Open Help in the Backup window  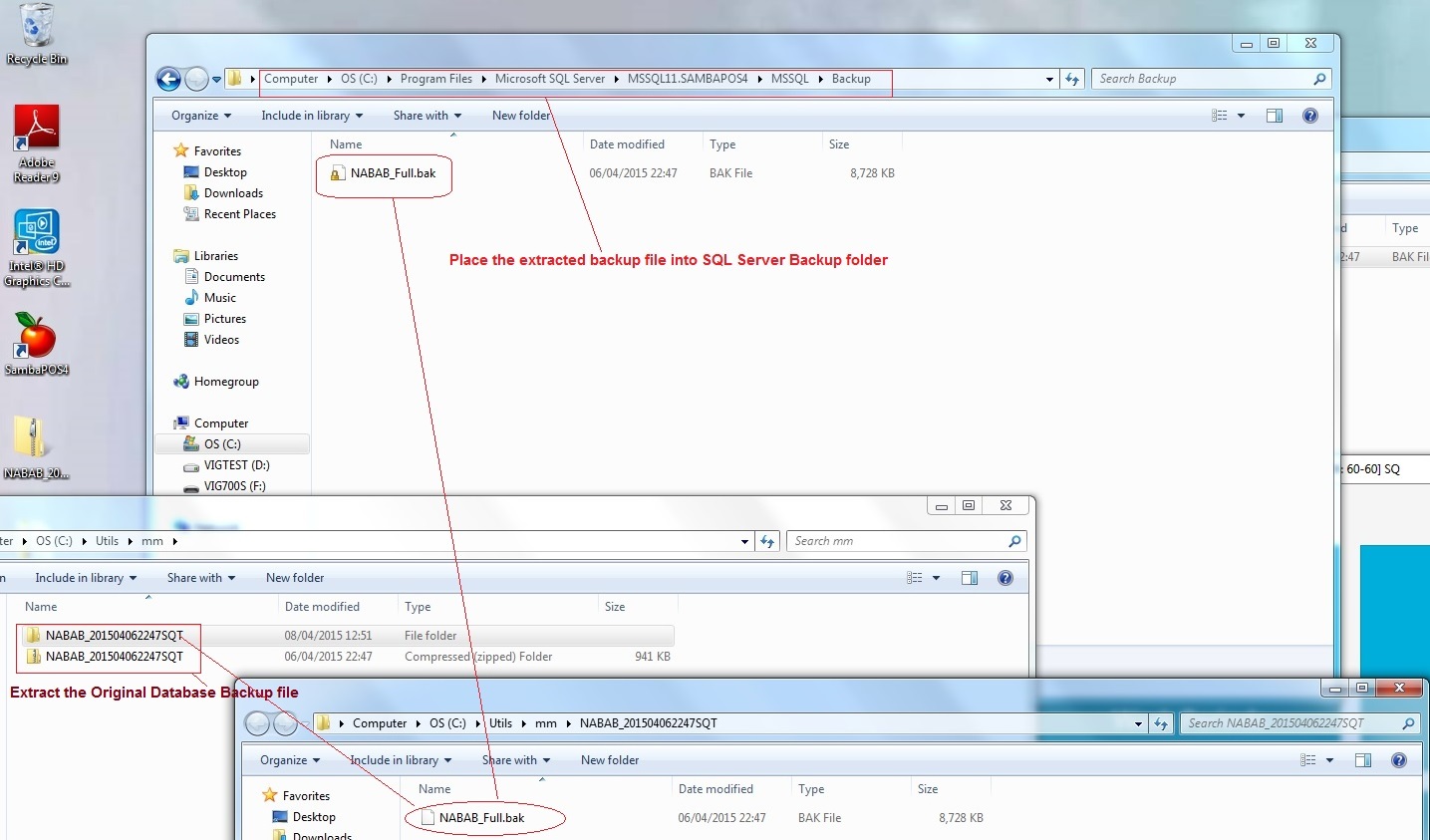pyautogui.click(x=1310, y=116)
